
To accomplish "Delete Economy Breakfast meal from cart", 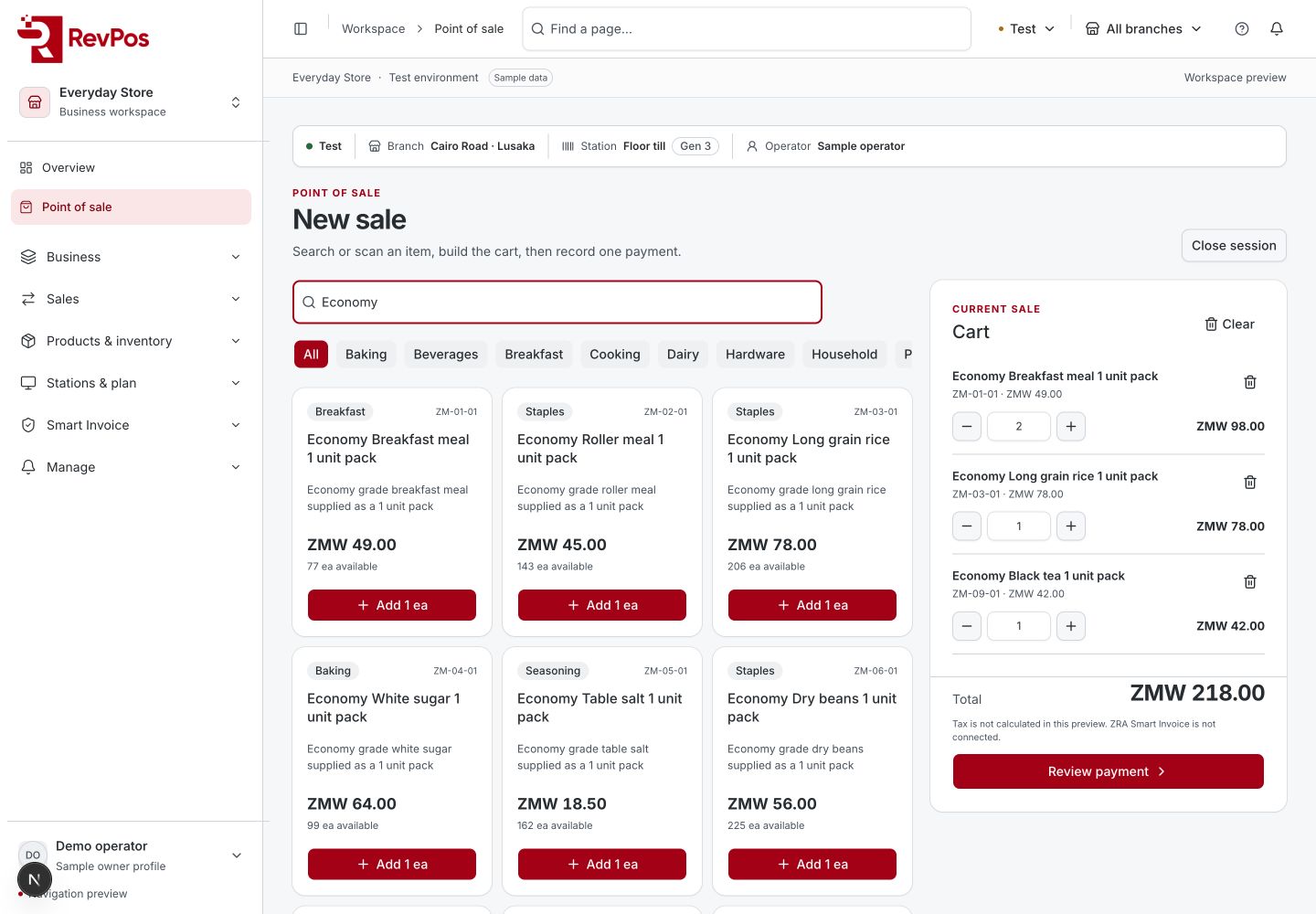I will point(1250,382).
